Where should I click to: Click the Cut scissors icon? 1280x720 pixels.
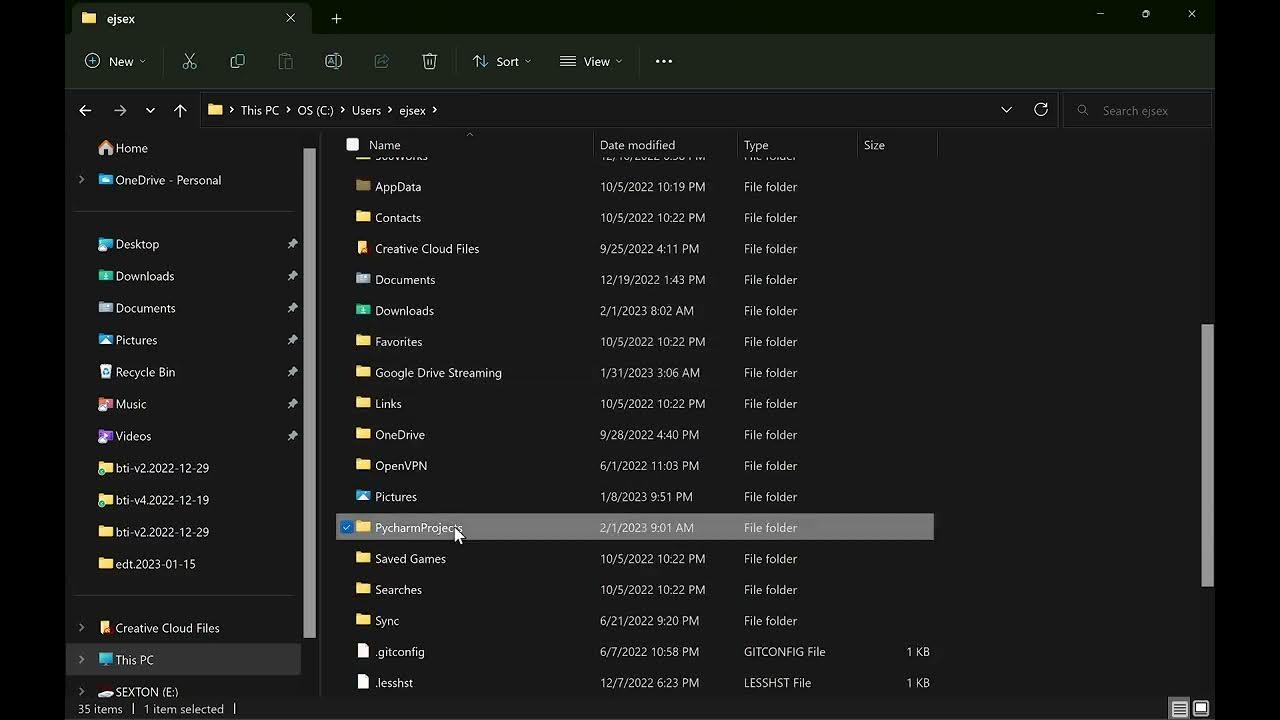pyautogui.click(x=189, y=61)
